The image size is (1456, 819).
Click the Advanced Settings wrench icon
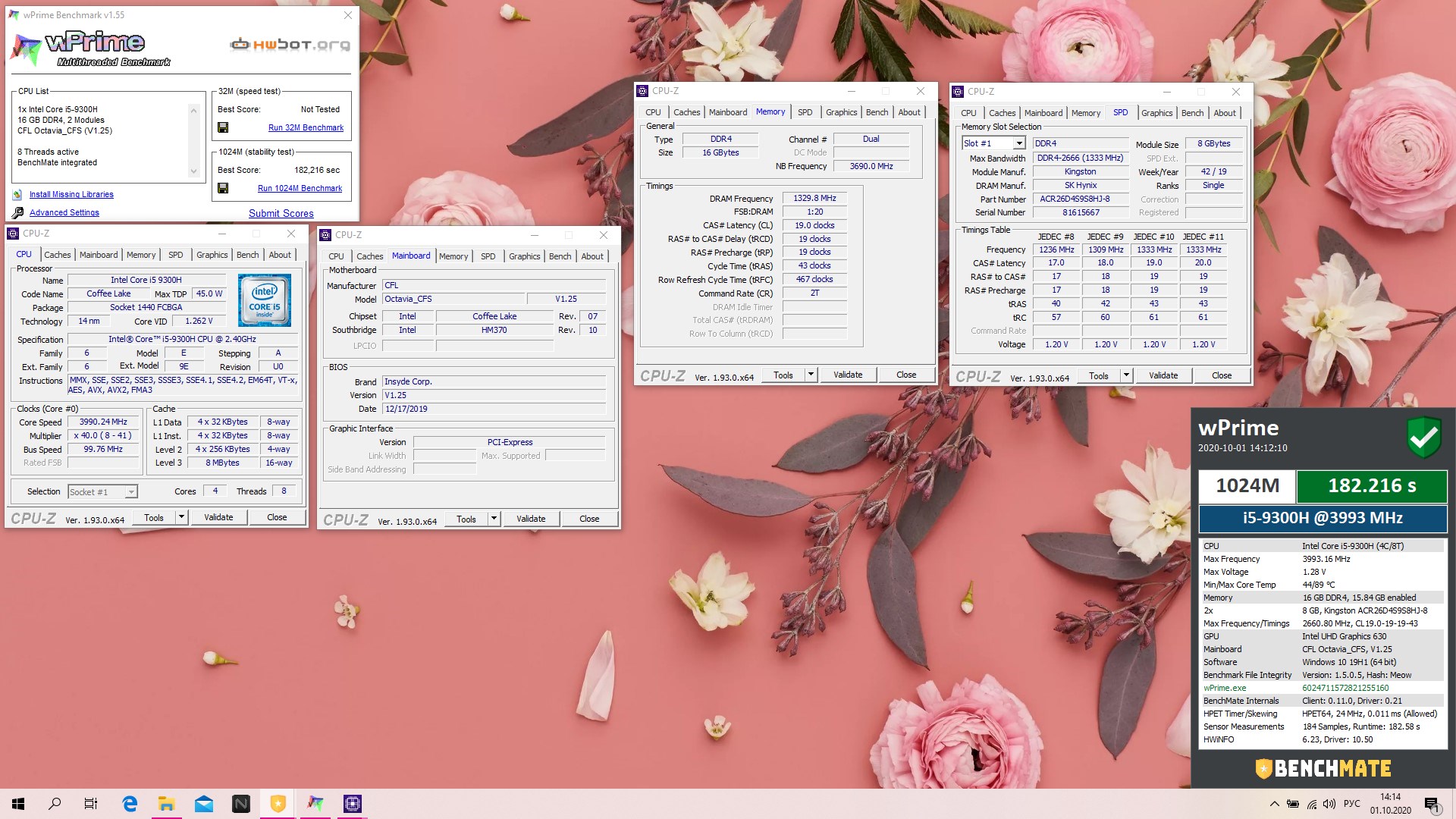(x=17, y=213)
